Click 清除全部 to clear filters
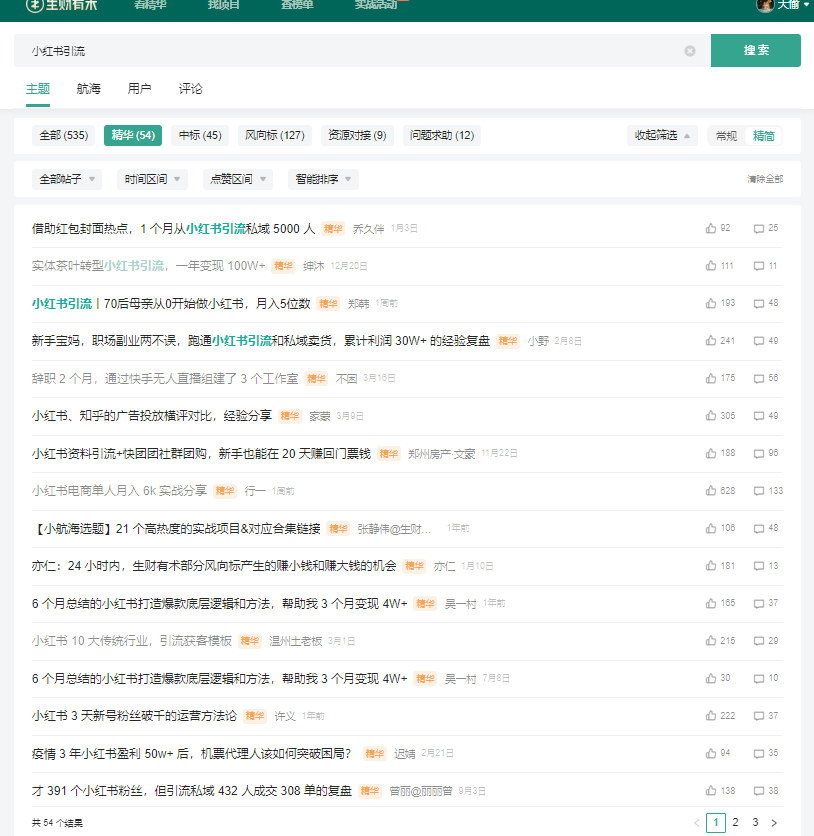 [765, 179]
